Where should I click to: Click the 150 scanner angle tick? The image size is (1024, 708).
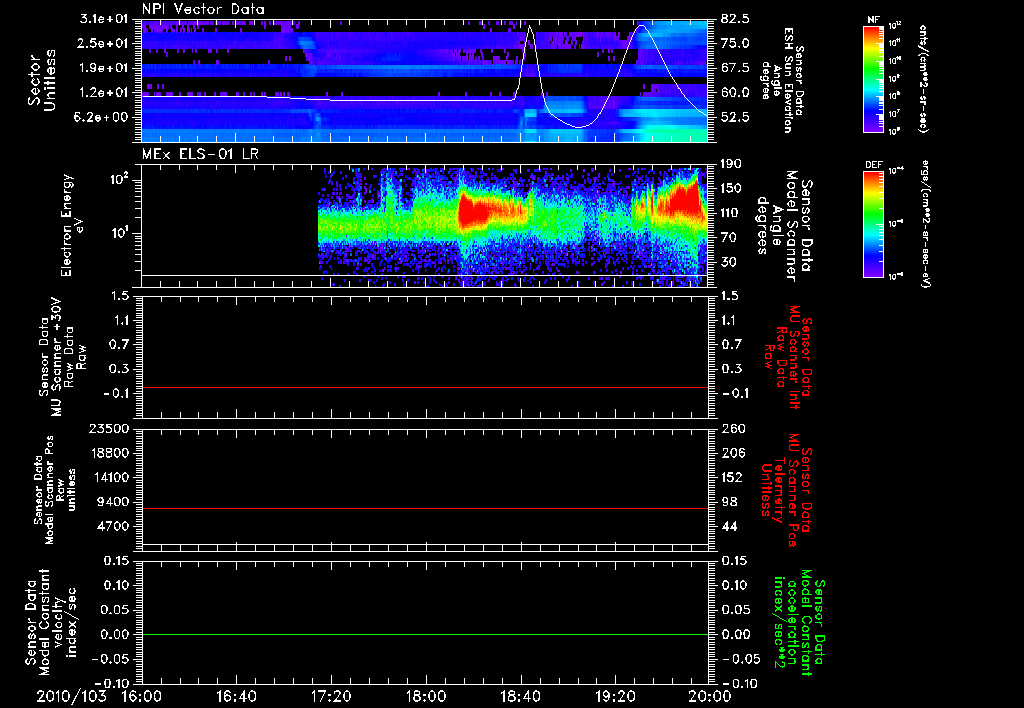pos(732,189)
